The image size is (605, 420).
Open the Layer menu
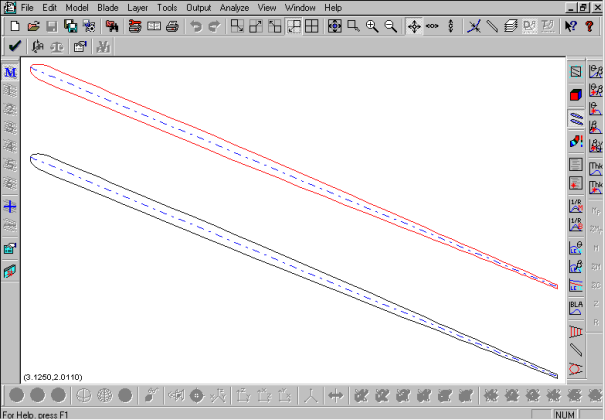137,8
